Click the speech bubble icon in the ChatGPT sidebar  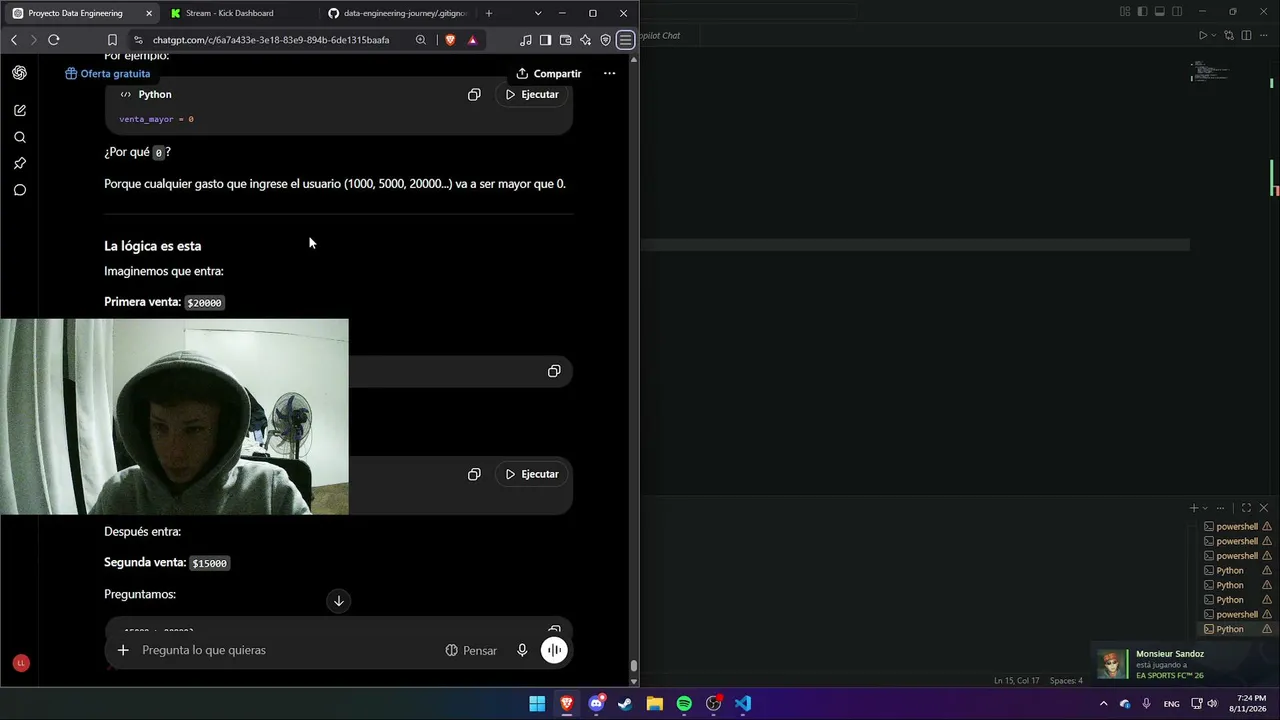tap(20, 190)
